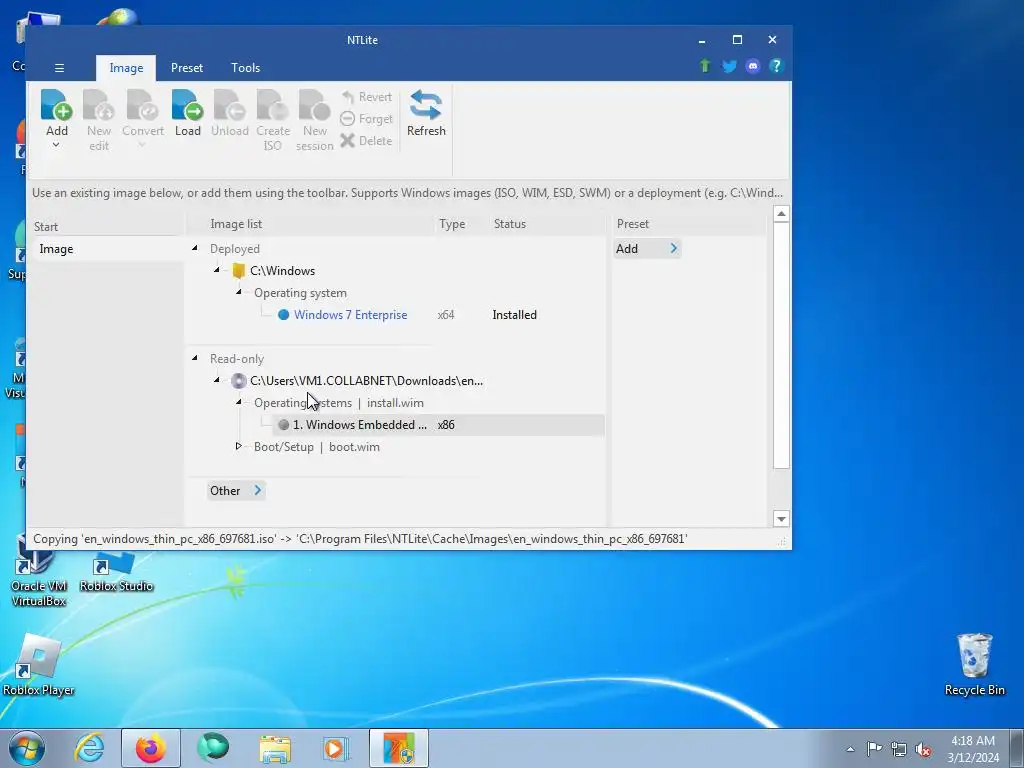This screenshot has height=768, width=1024.
Task: Click the x64 type value
Action: click(x=446, y=315)
